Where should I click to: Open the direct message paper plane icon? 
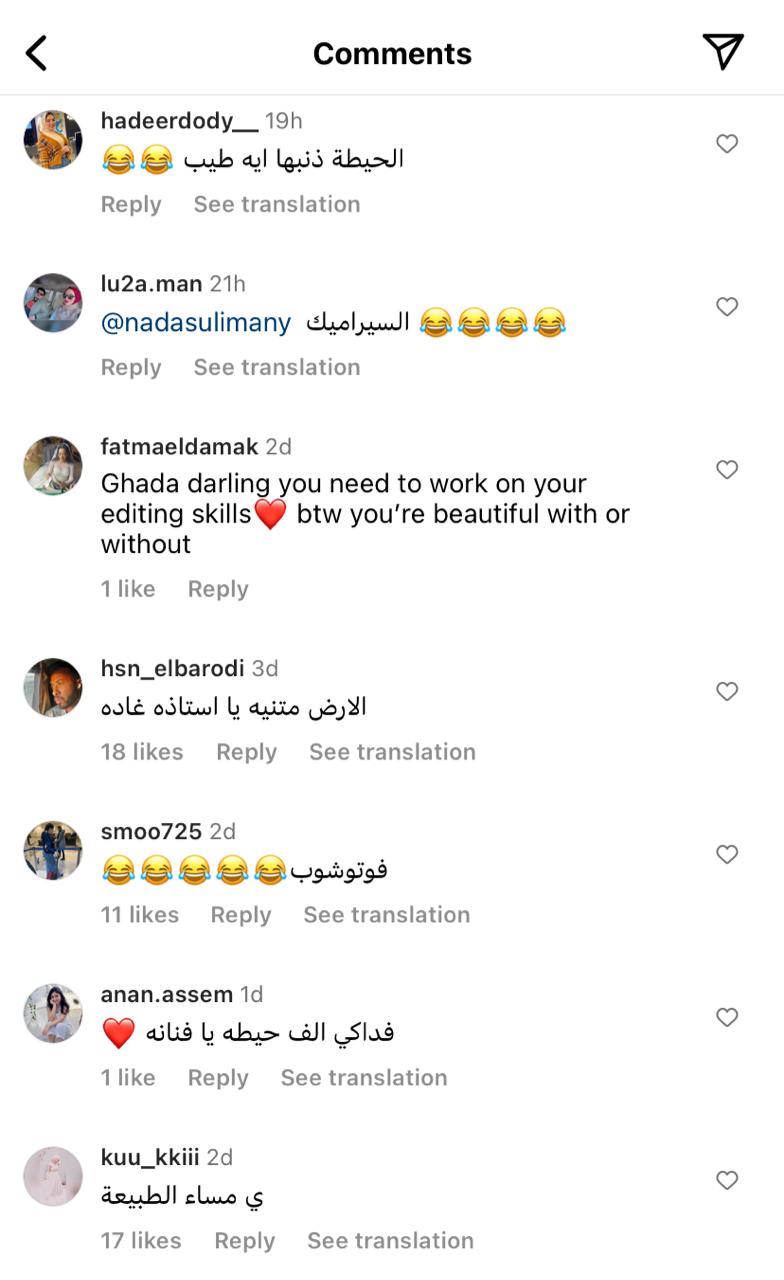click(x=722, y=52)
